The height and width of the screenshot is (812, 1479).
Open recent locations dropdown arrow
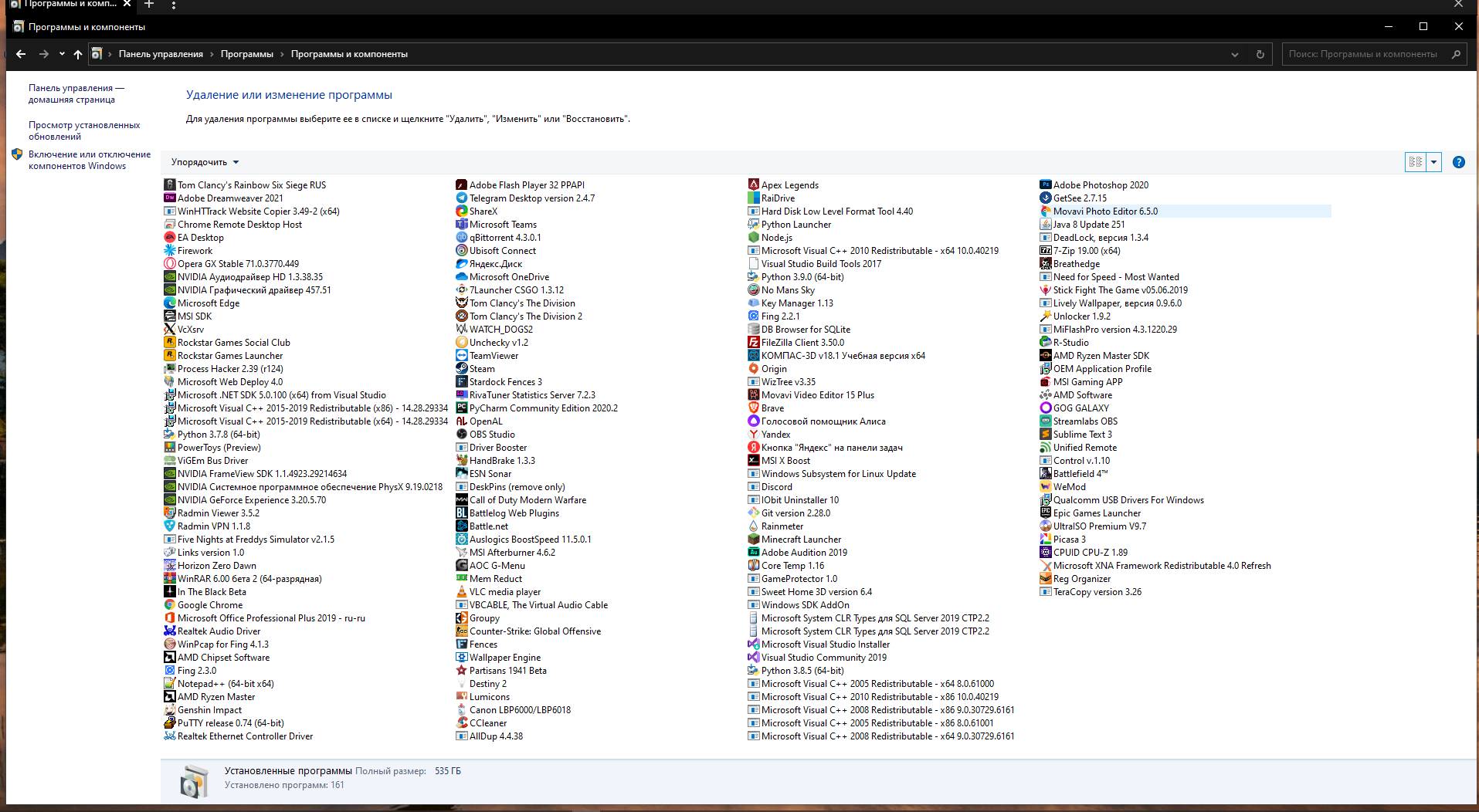point(62,54)
